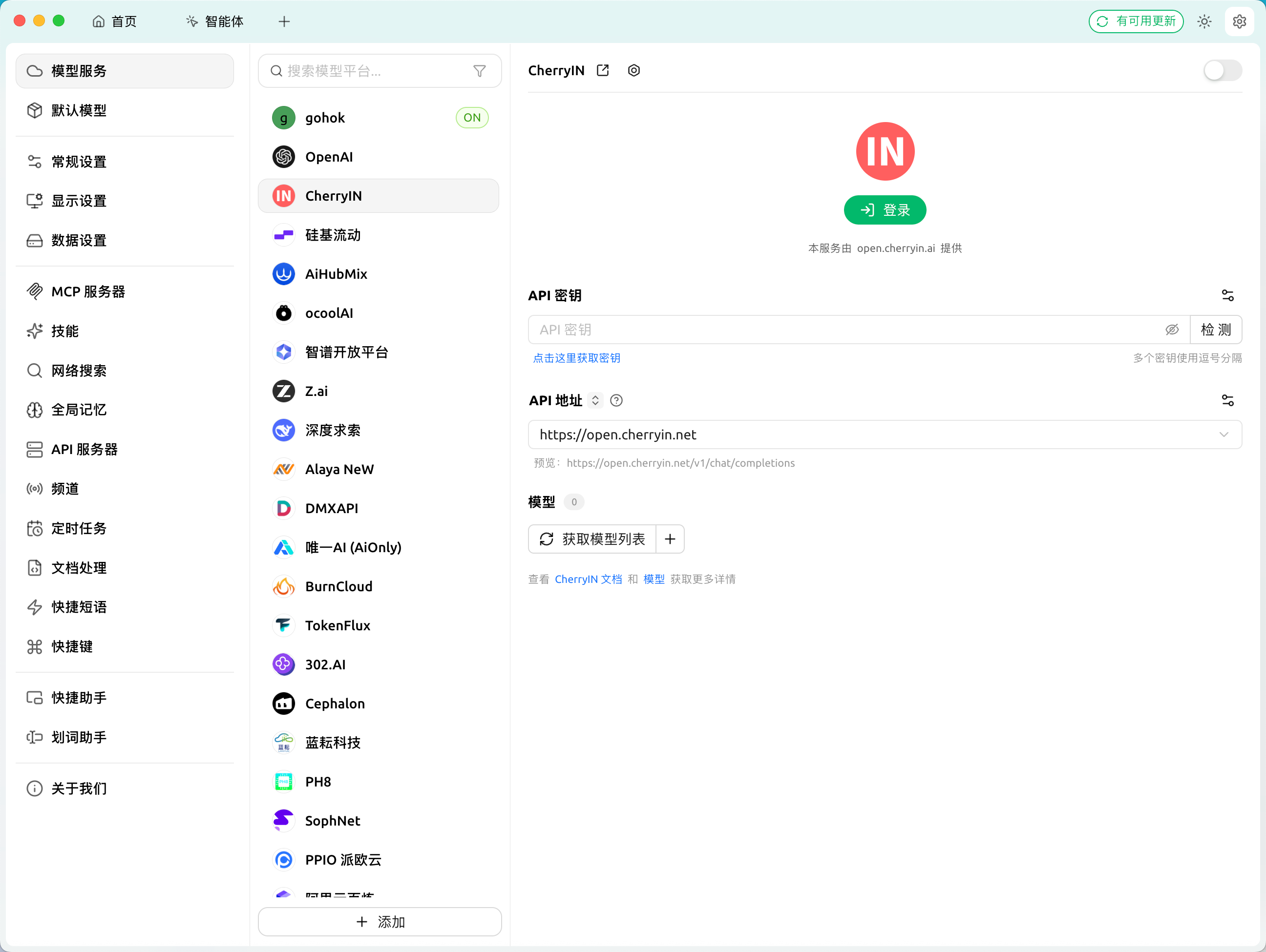Select the SophNet provider icon
Viewport: 1266px width, 952px height.
[283, 821]
